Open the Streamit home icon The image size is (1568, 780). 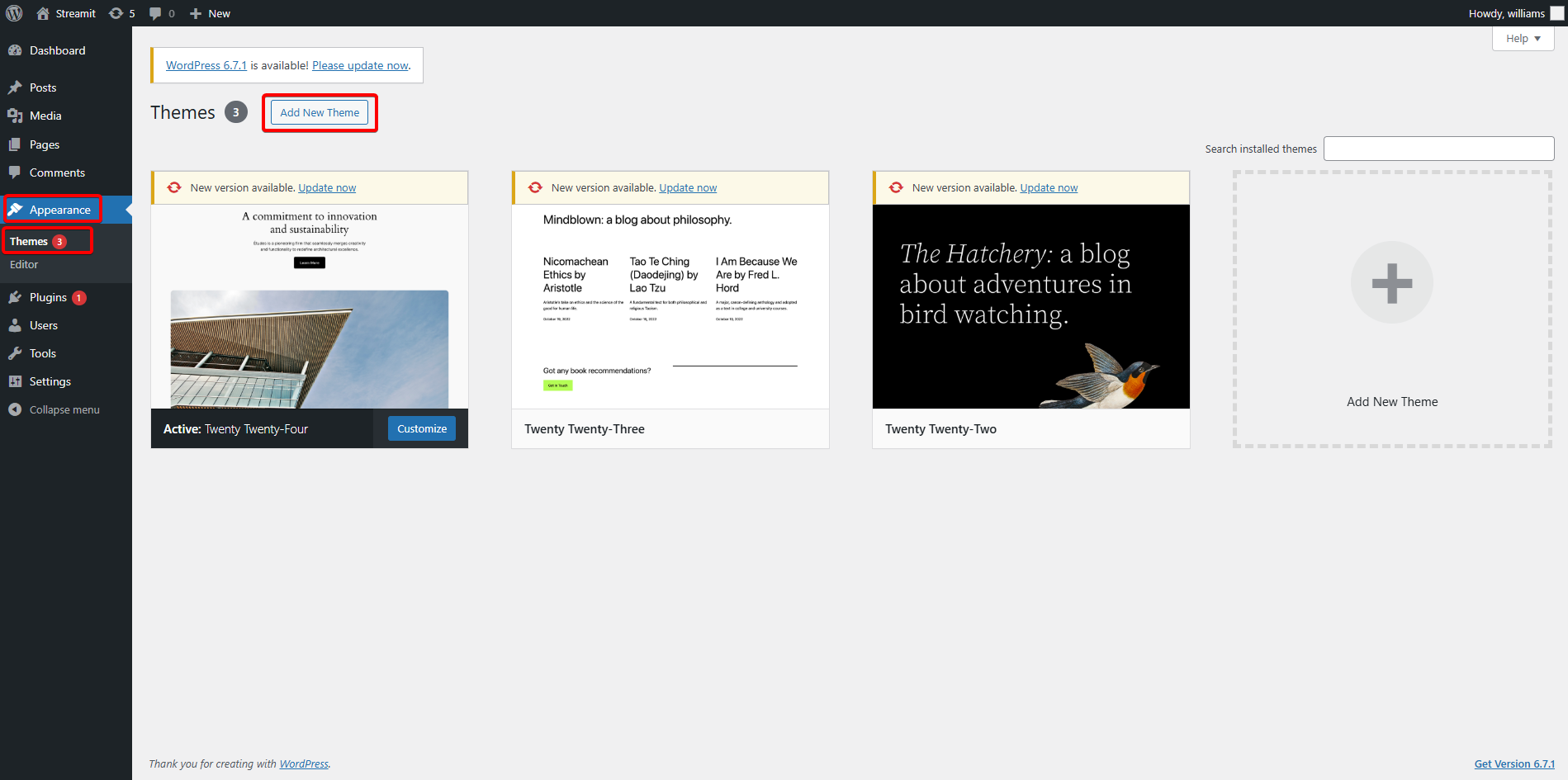(43, 13)
